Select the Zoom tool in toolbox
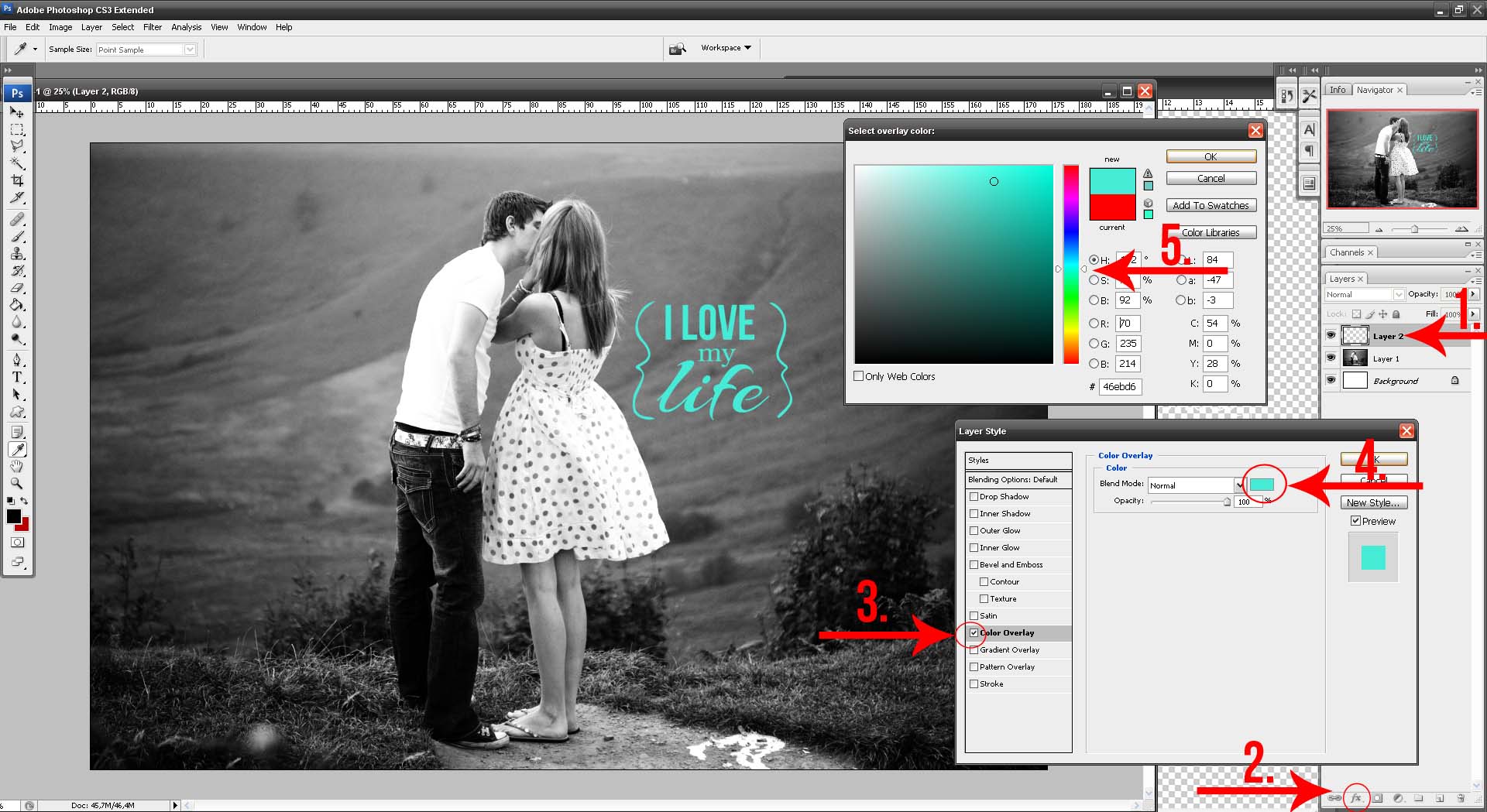 click(x=17, y=483)
